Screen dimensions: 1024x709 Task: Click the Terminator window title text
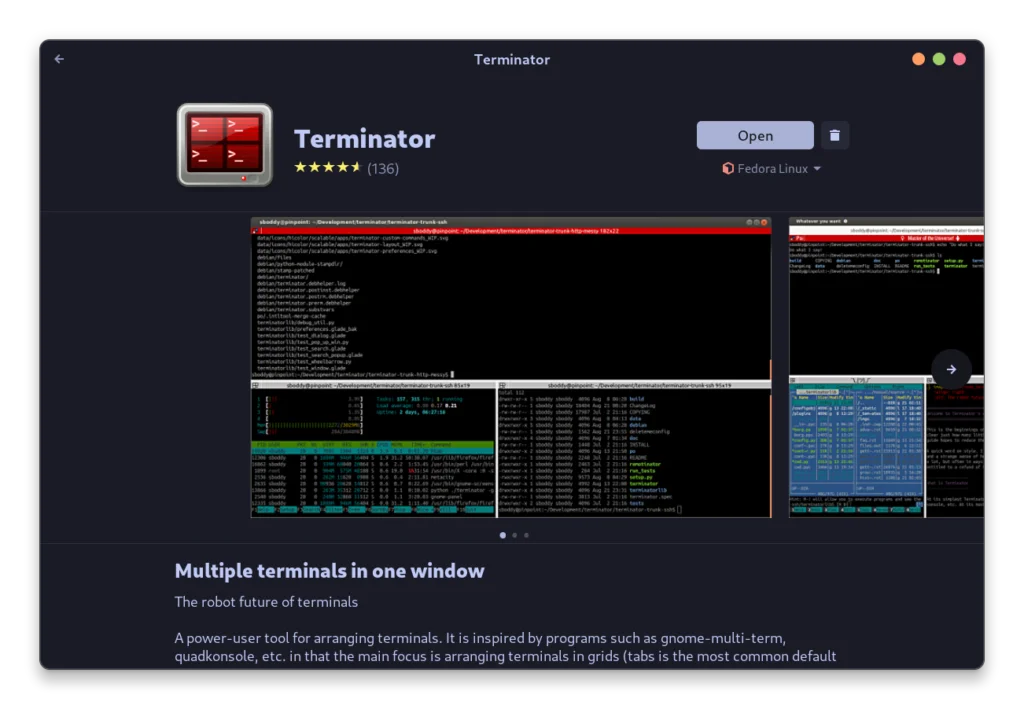512,59
